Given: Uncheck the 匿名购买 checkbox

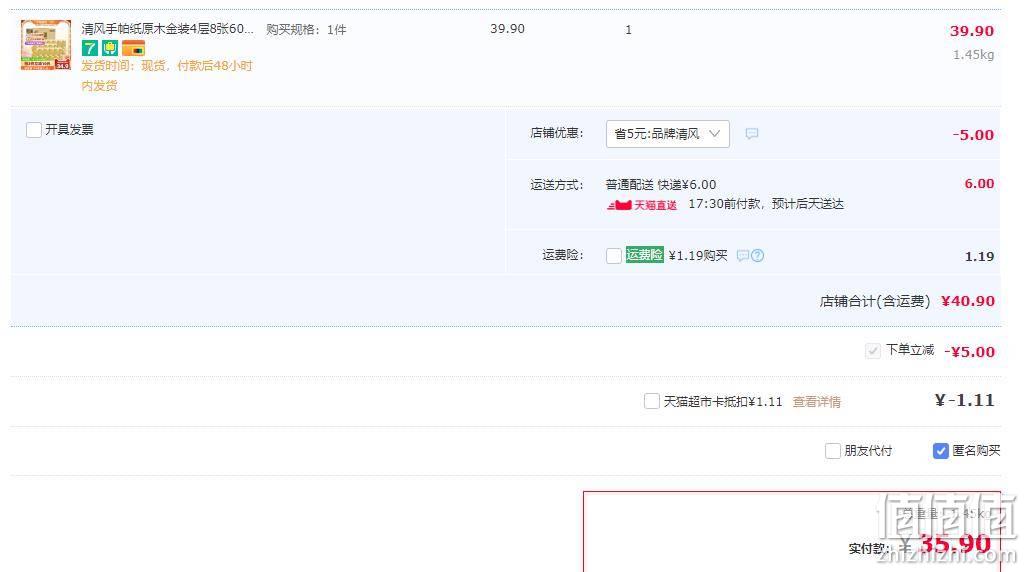Looking at the screenshot, I should click(x=940, y=450).
